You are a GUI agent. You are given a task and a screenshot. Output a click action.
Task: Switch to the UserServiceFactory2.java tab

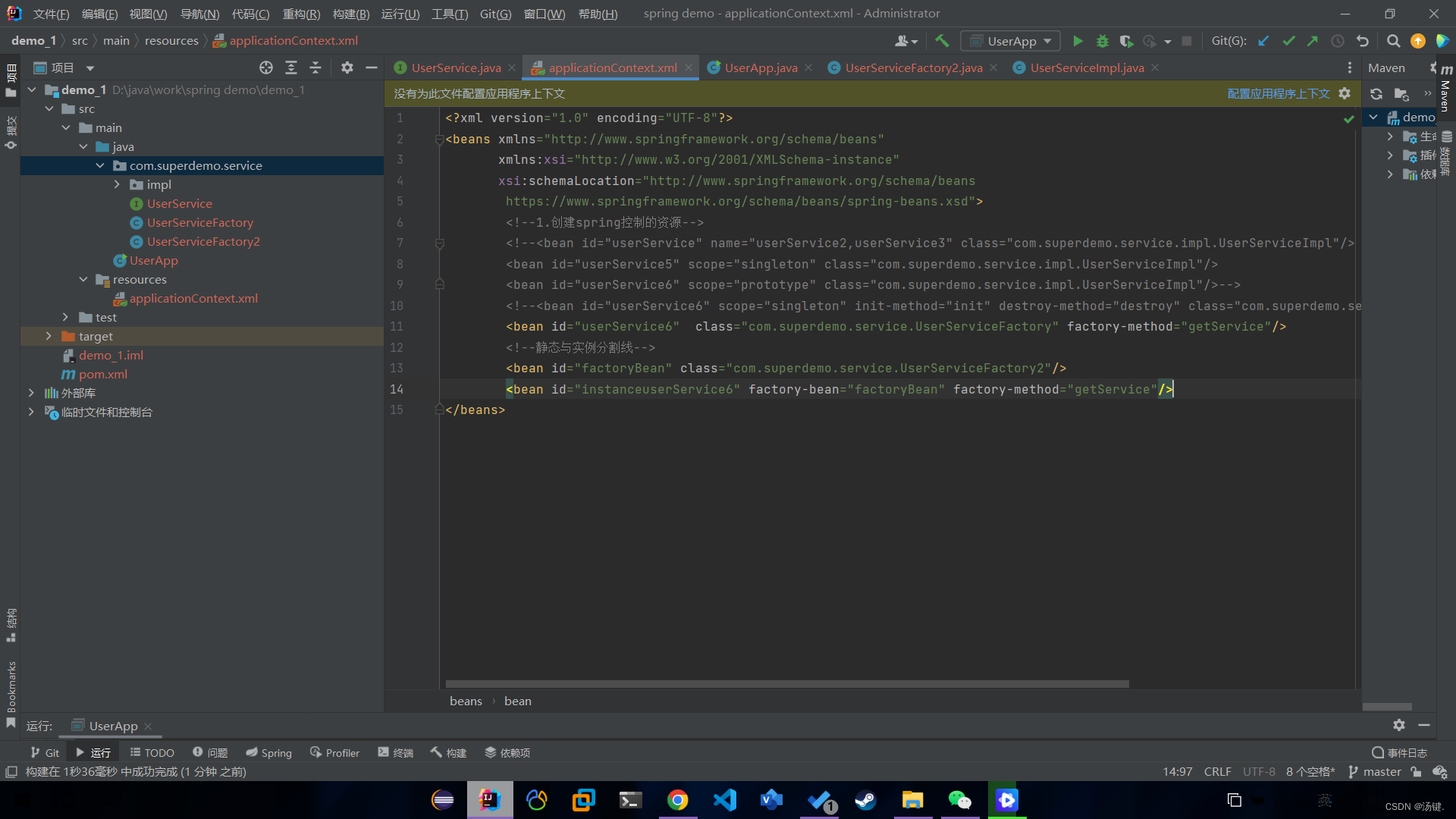(x=913, y=67)
